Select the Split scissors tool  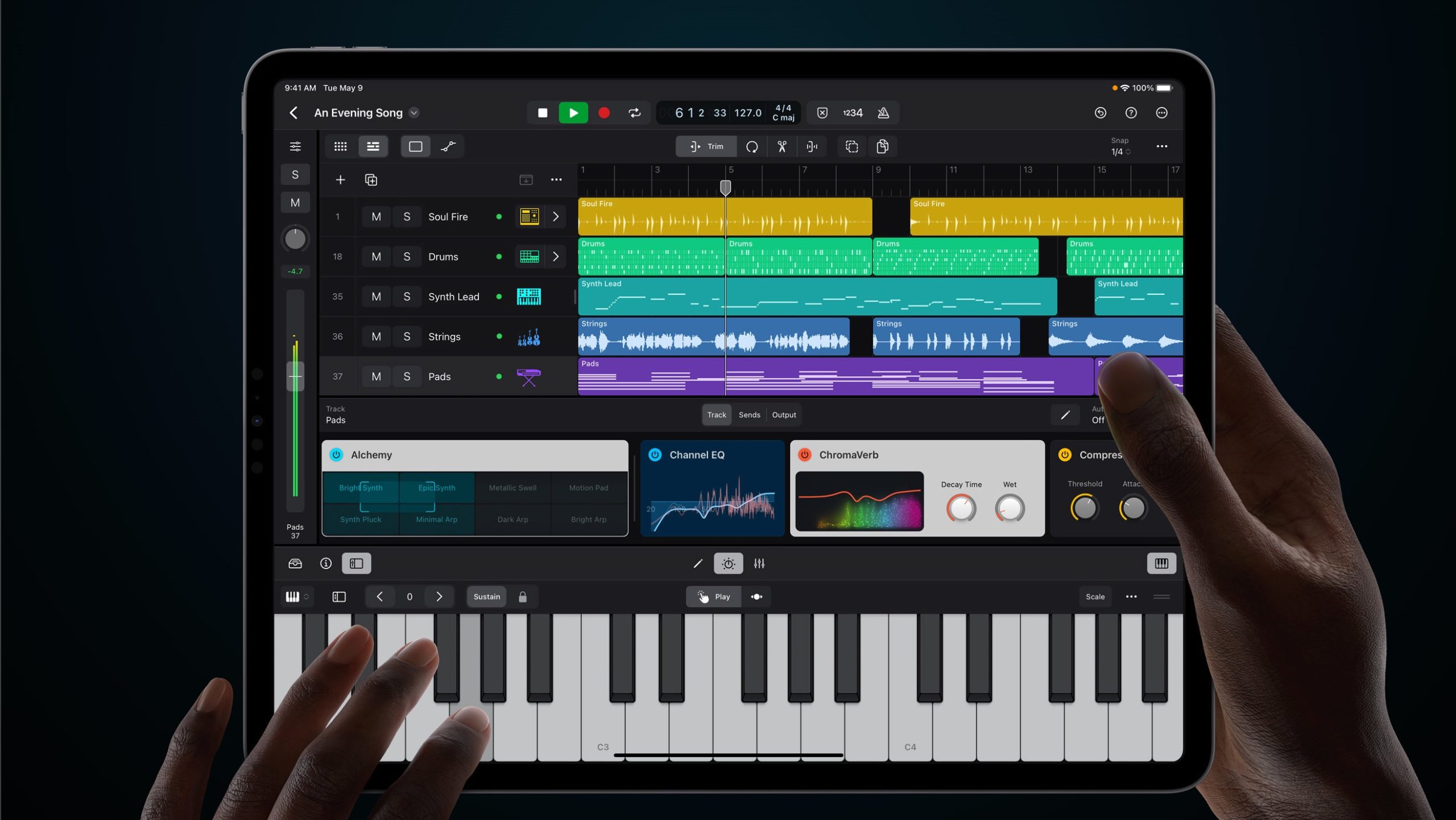pyautogui.click(x=782, y=147)
